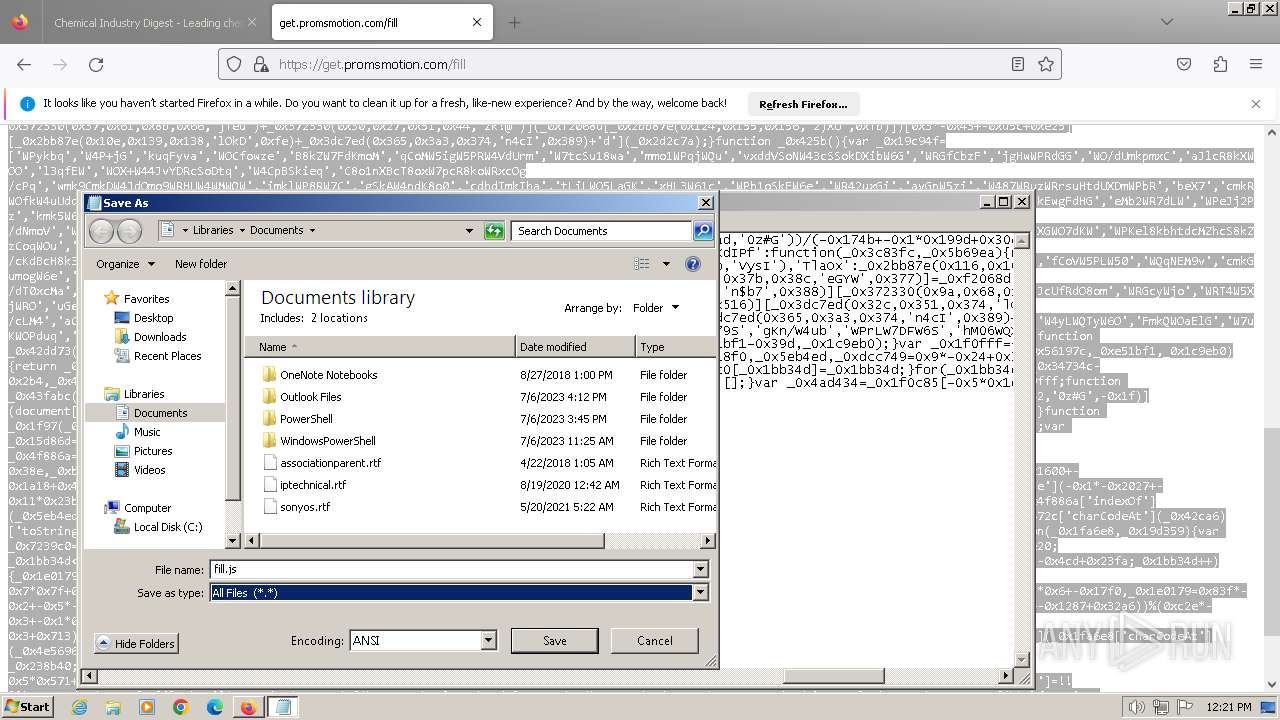This screenshot has height=720, width=1280.
Task: Select Computer in navigation pane
Action: click(x=147, y=508)
